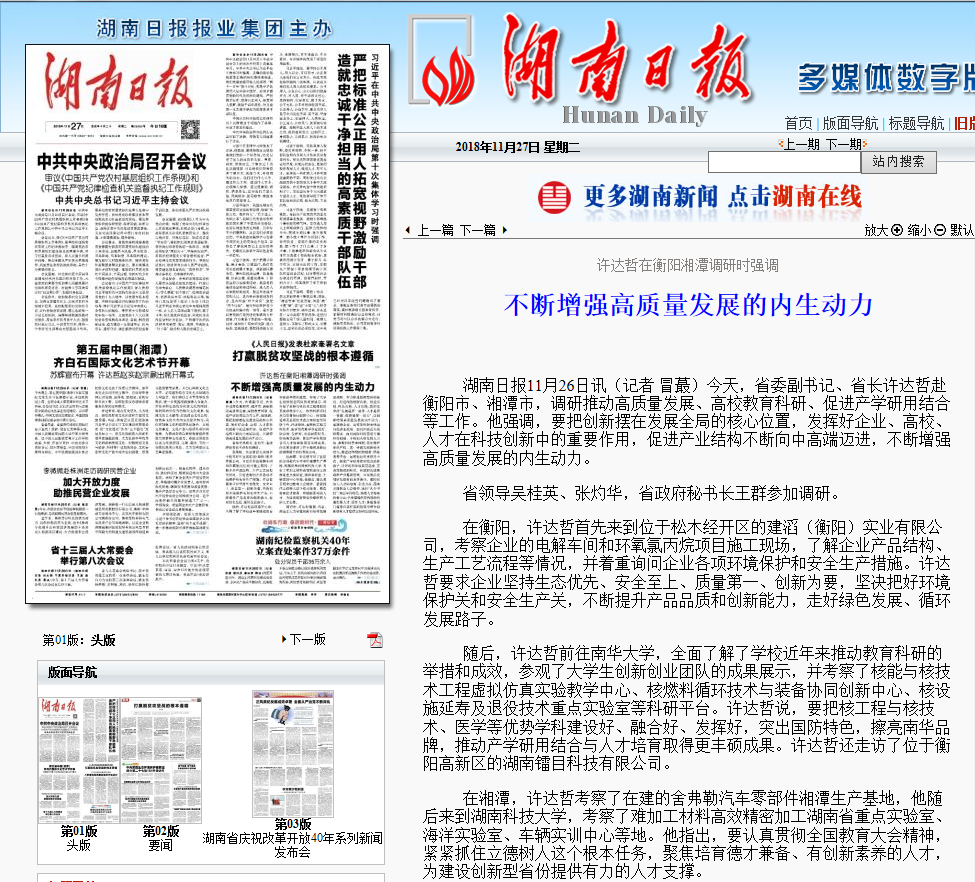Viewport: 975px width, 882px height.
Task: Click the 第01版：头版 label below page
Action: (79, 640)
